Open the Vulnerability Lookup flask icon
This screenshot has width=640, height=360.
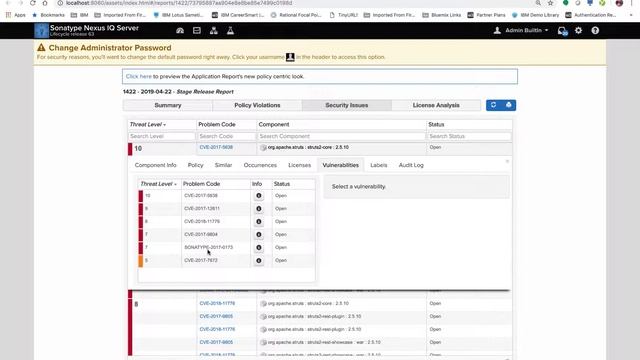coord(230,31)
